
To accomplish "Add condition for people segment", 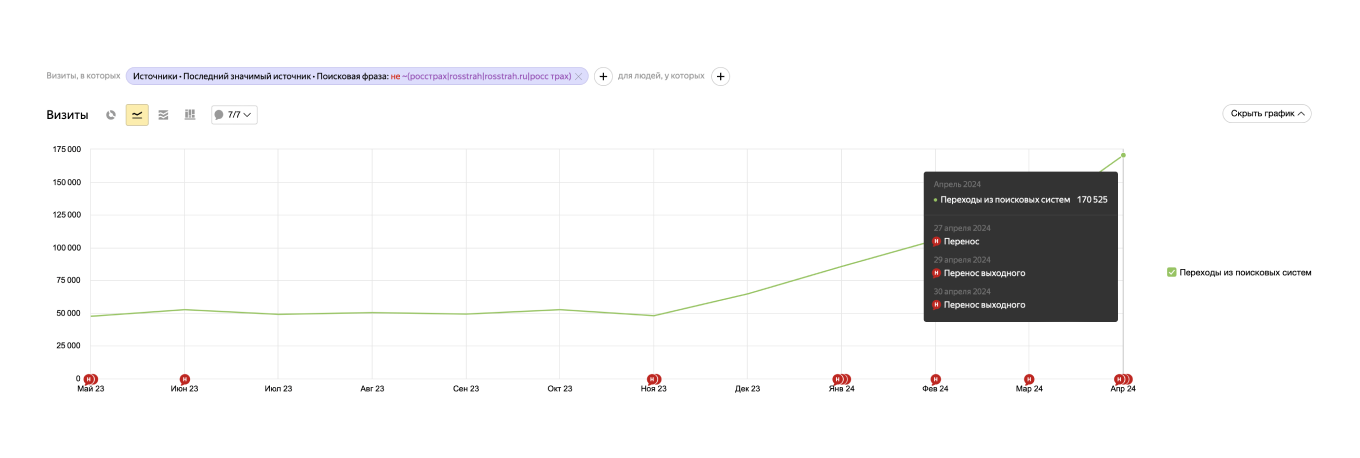I will tap(720, 76).
